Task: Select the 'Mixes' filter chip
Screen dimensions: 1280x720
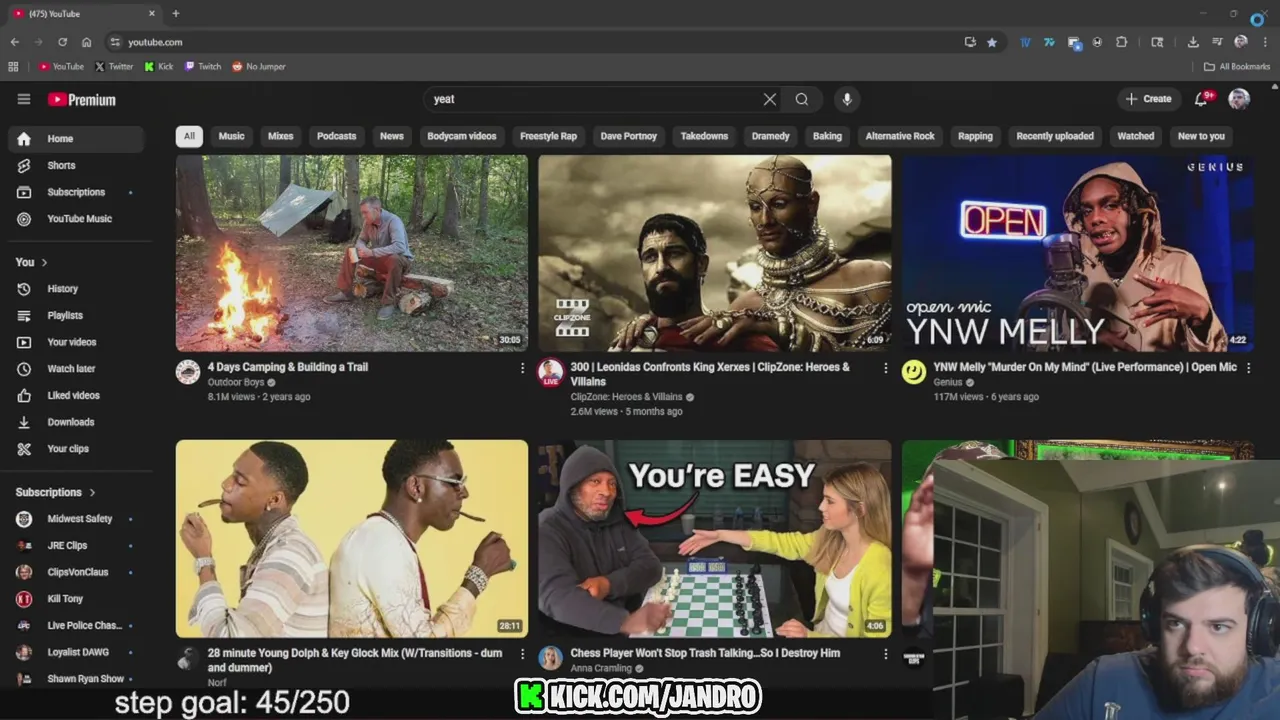Action: pyautogui.click(x=281, y=136)
